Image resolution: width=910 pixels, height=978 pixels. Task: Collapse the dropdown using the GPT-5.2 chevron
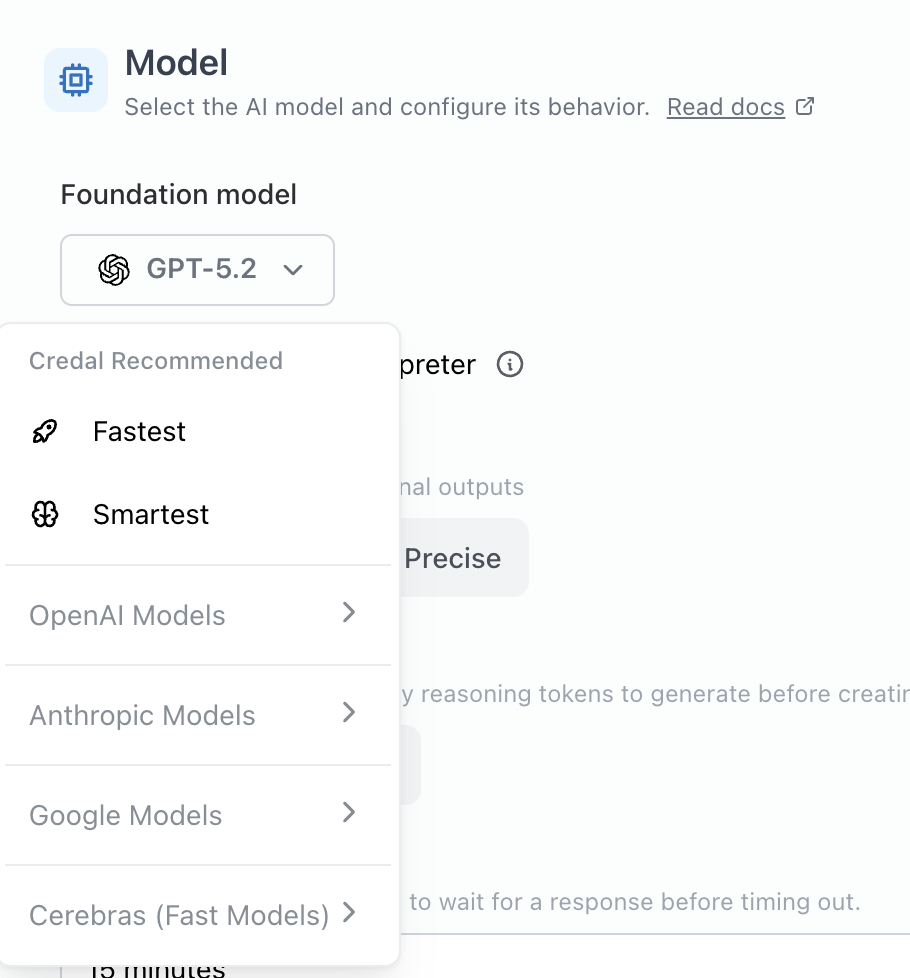pos(293,270)
